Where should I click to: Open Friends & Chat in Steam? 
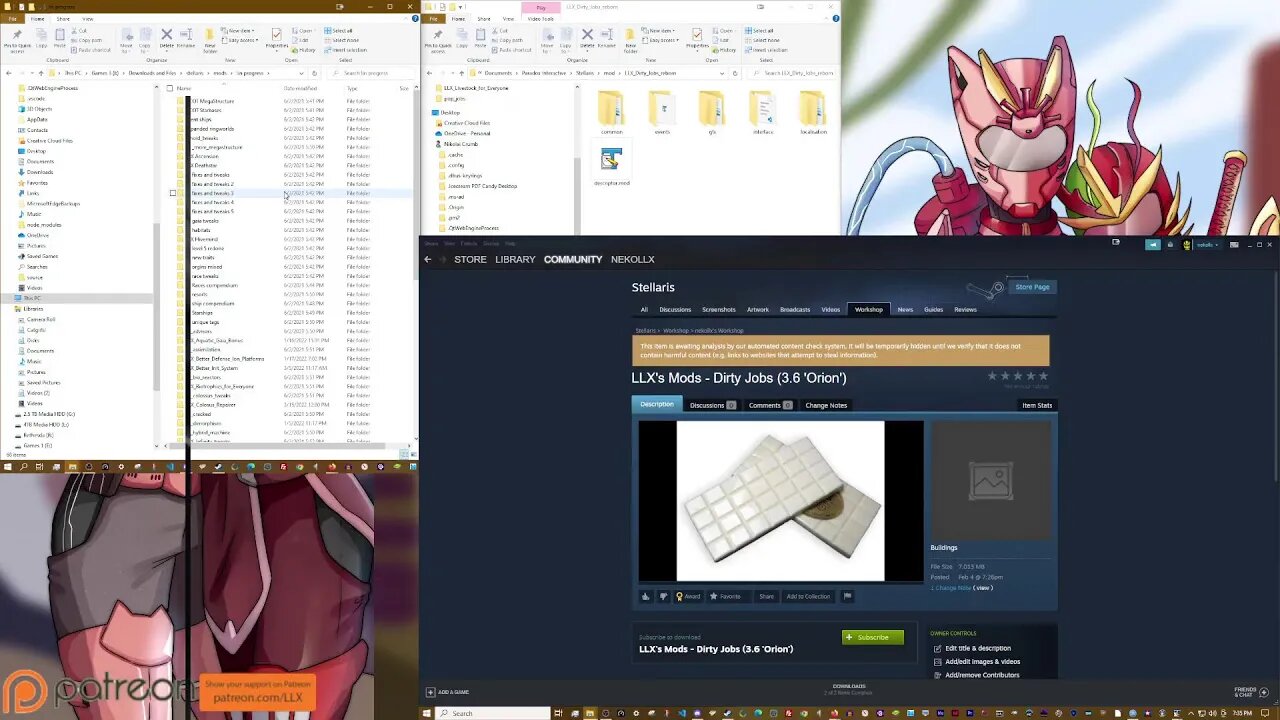click(x=1245, y=691)
